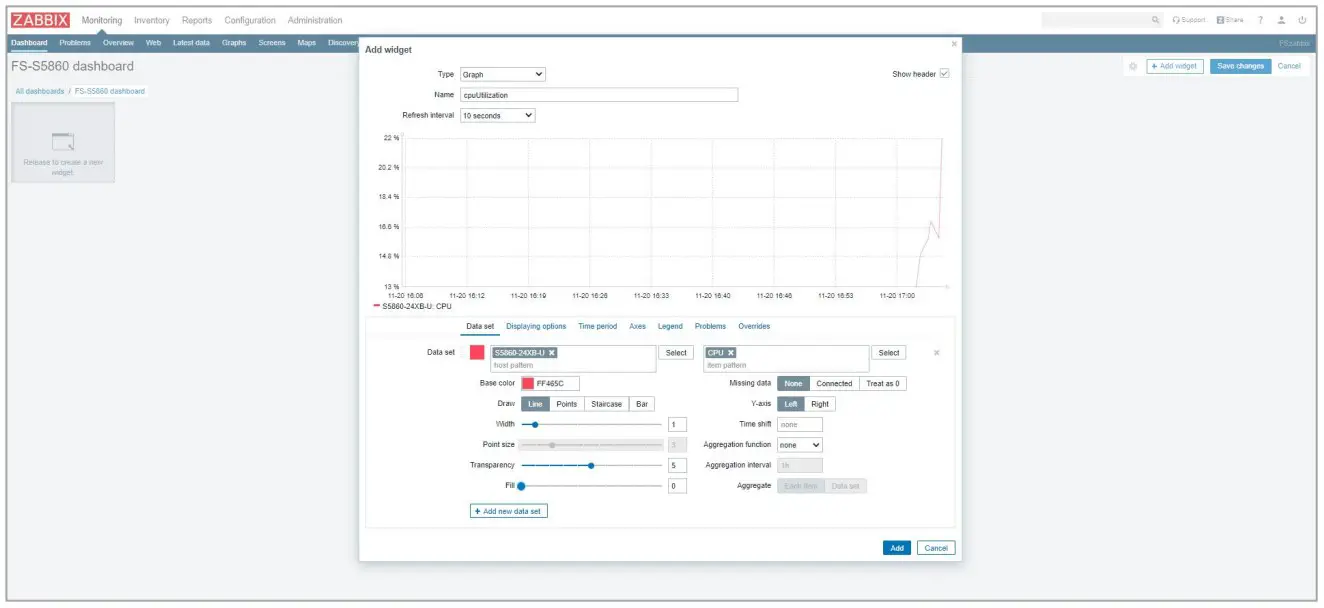Open the Share link

(1230, 20)
